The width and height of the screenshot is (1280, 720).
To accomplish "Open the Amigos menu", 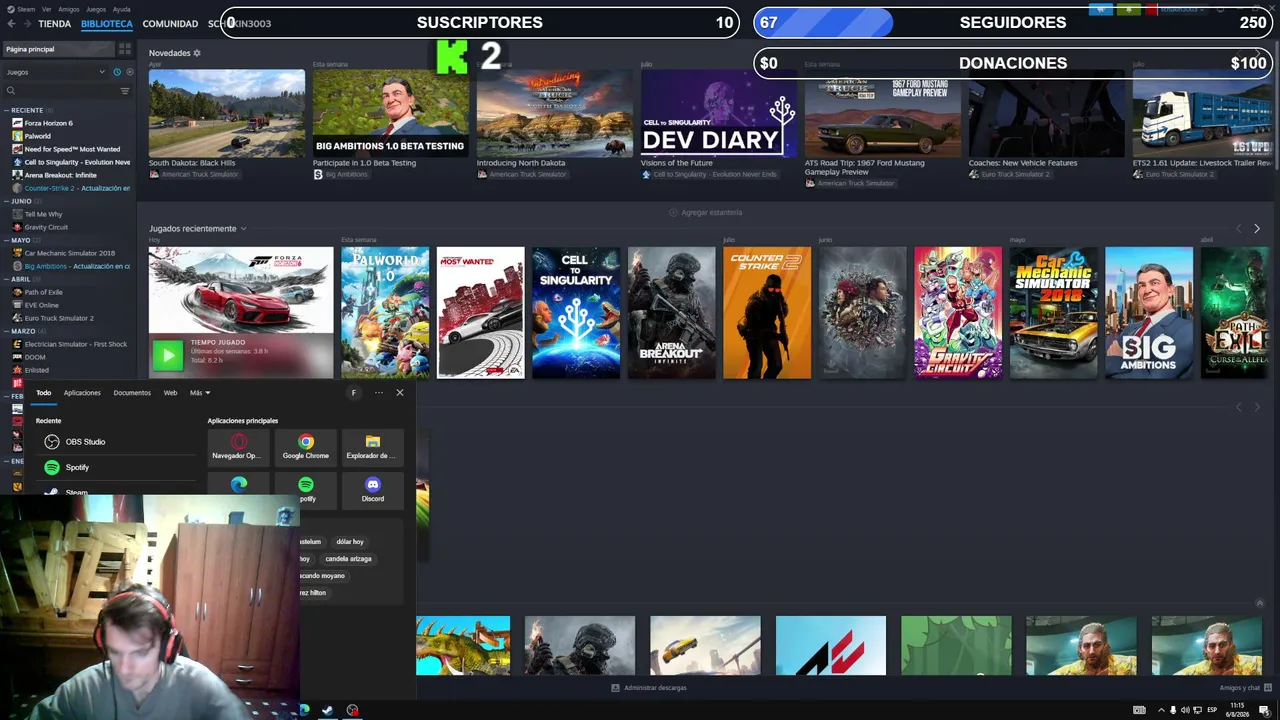I will click(69, 9).
